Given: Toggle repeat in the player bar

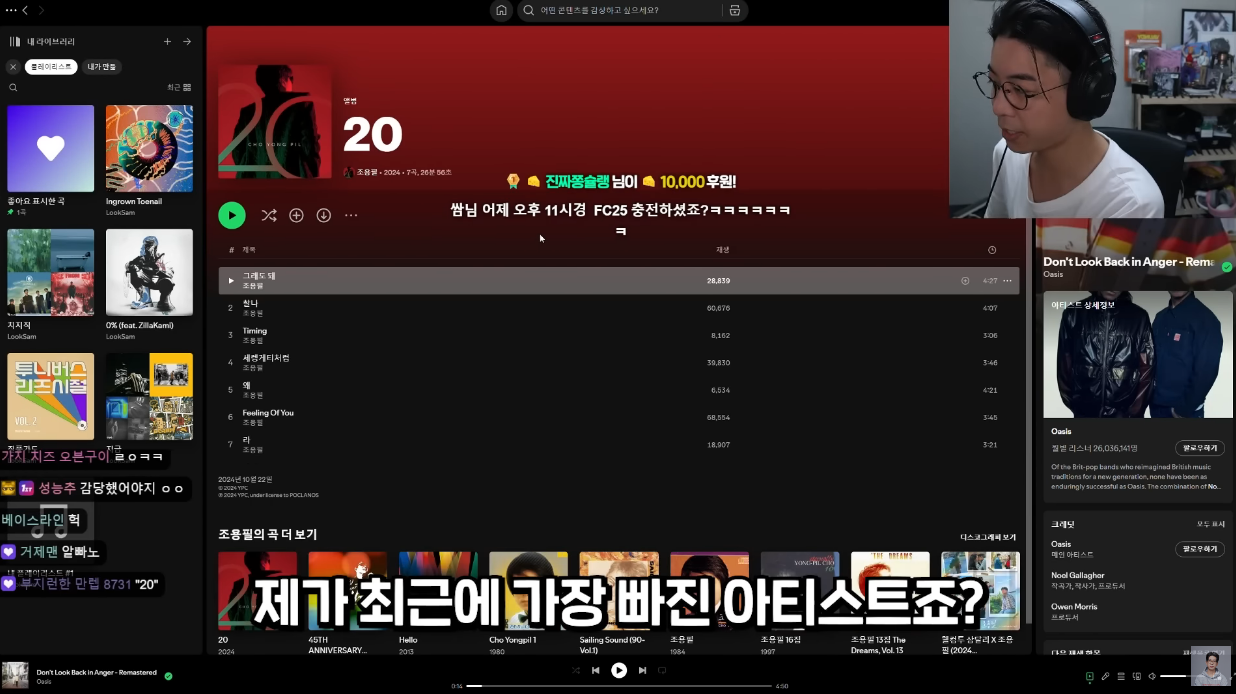Looking at the screenshot, I should [x=662, y=670].
